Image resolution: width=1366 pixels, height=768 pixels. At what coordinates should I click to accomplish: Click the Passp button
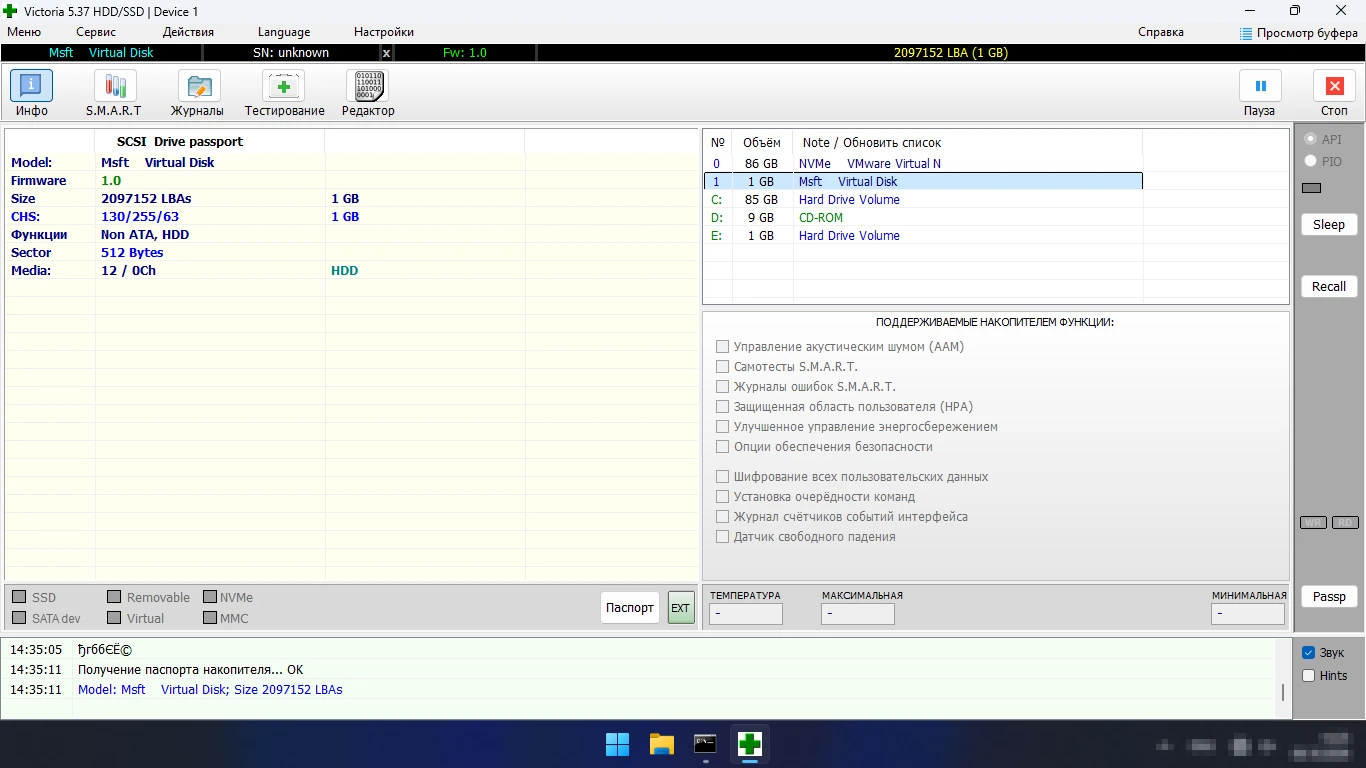(x=1329, y=597)
